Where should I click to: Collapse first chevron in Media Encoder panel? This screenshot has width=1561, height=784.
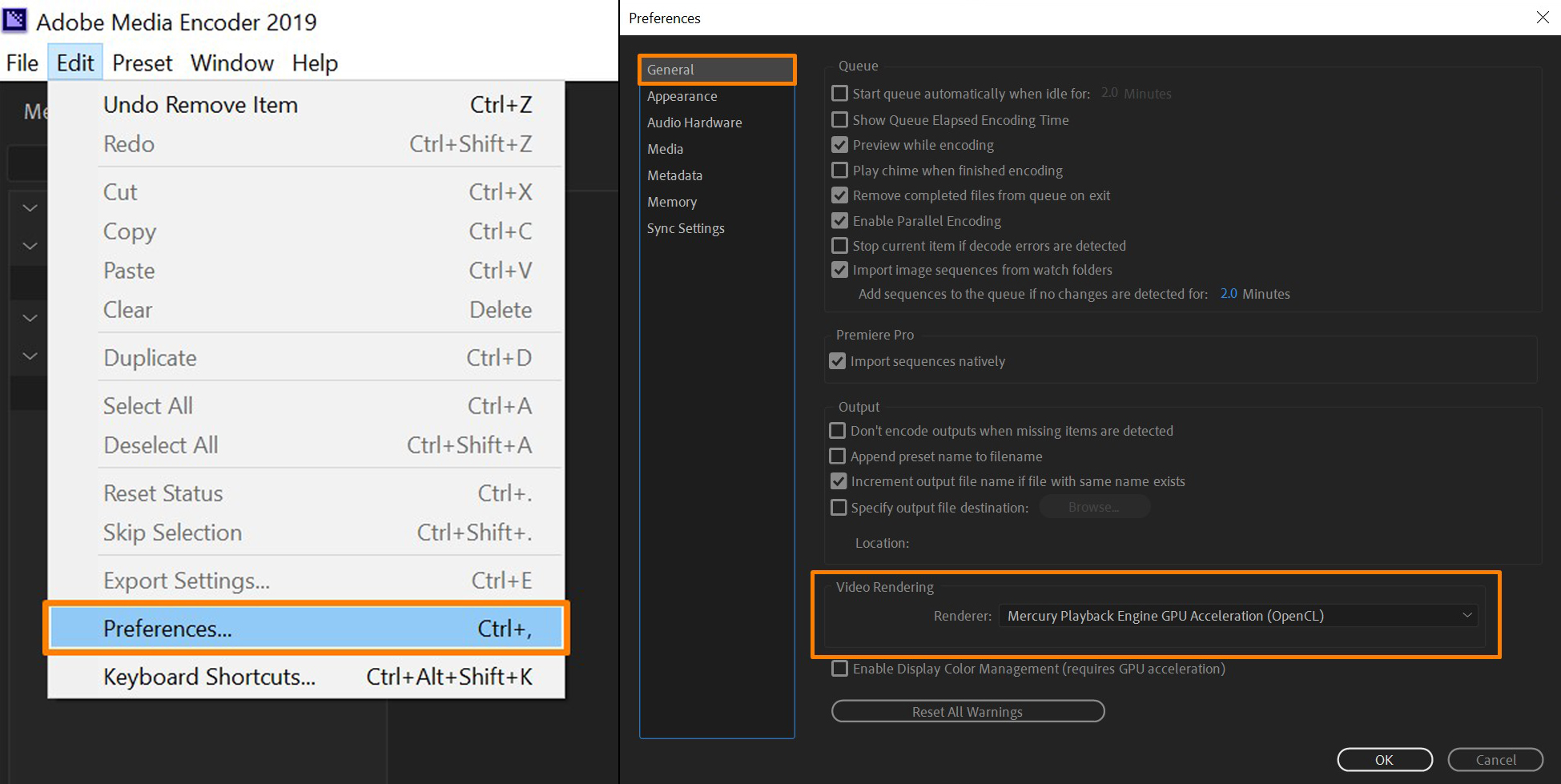30,208
